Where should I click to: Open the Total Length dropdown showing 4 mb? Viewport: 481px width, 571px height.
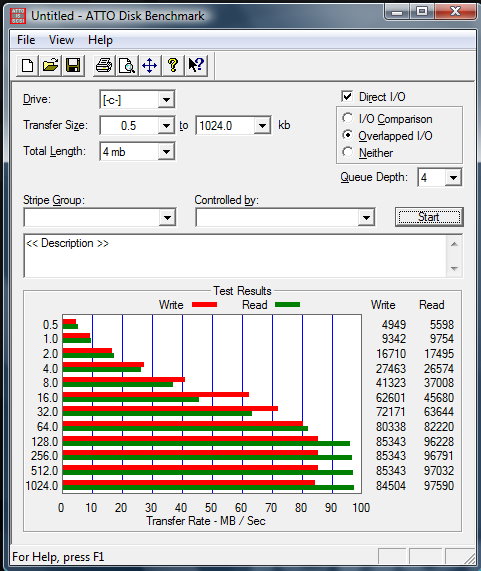click(166, 151)
